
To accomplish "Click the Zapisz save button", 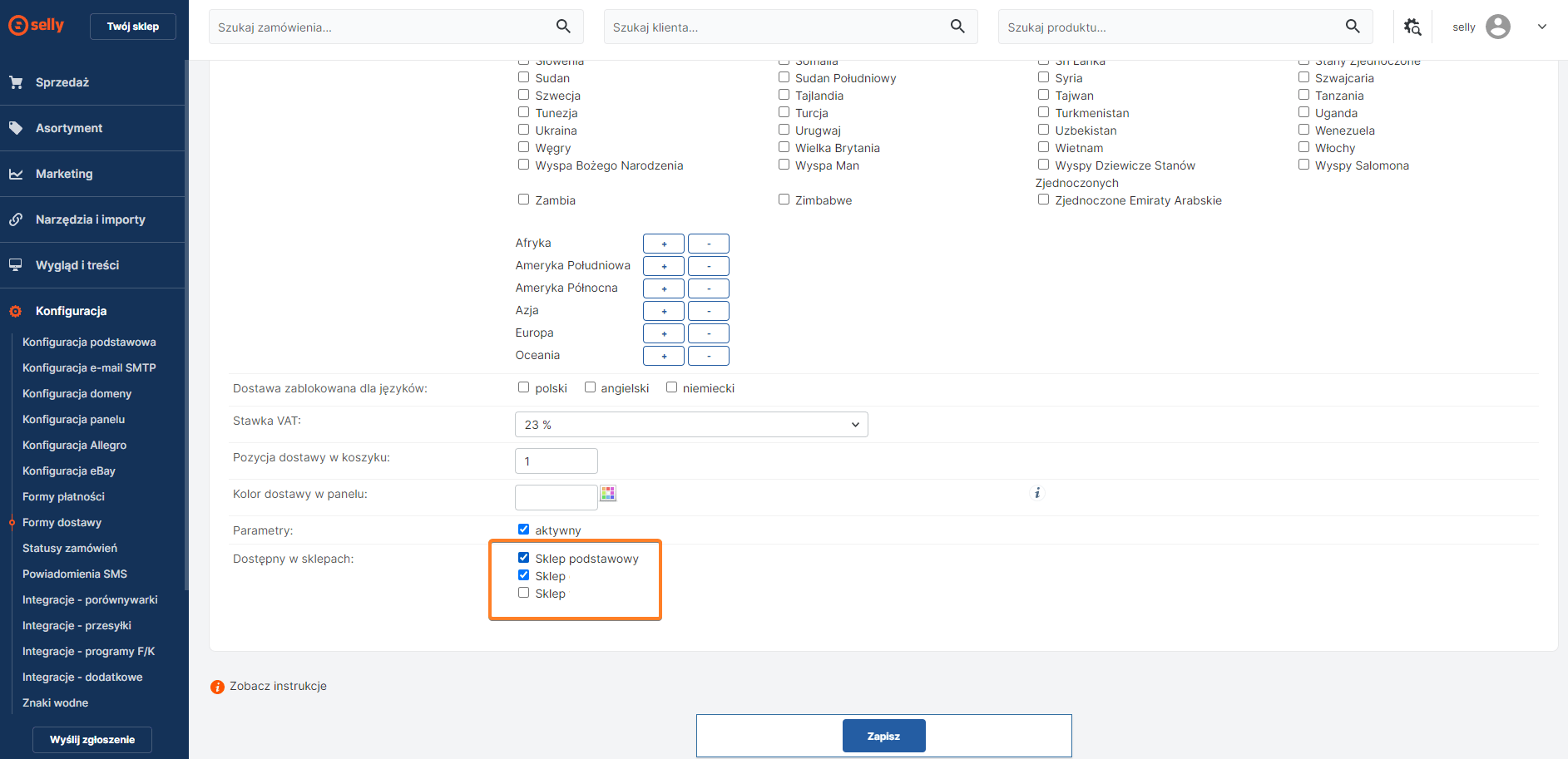I will [x=883, y=736].
